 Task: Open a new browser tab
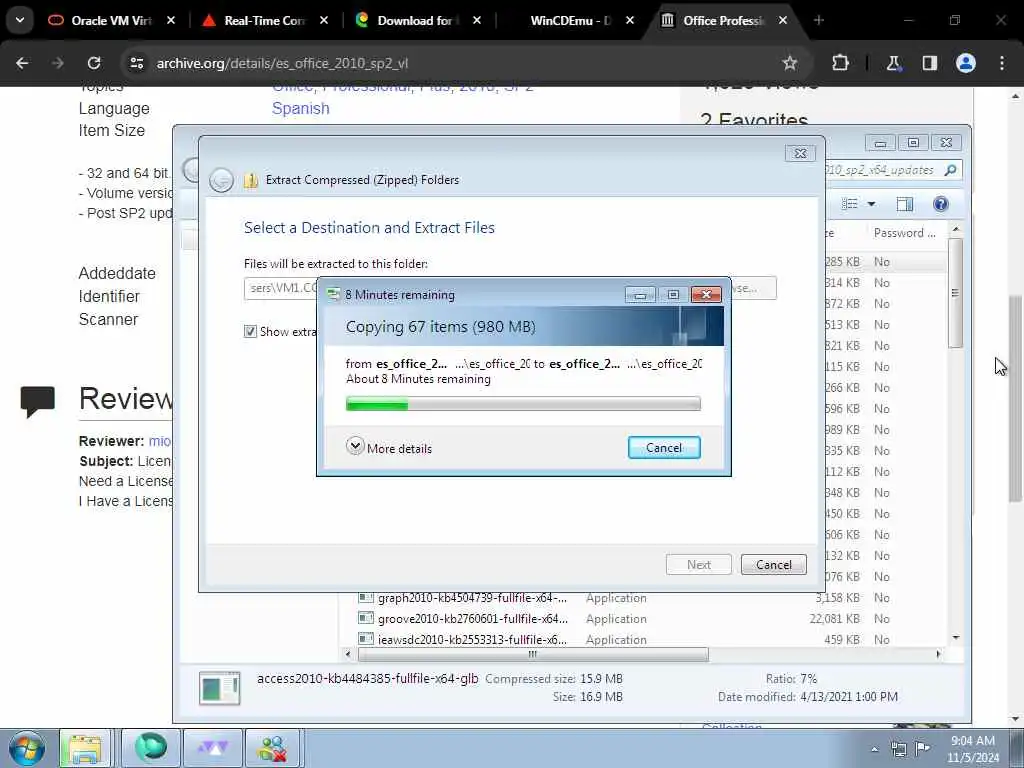819,21
